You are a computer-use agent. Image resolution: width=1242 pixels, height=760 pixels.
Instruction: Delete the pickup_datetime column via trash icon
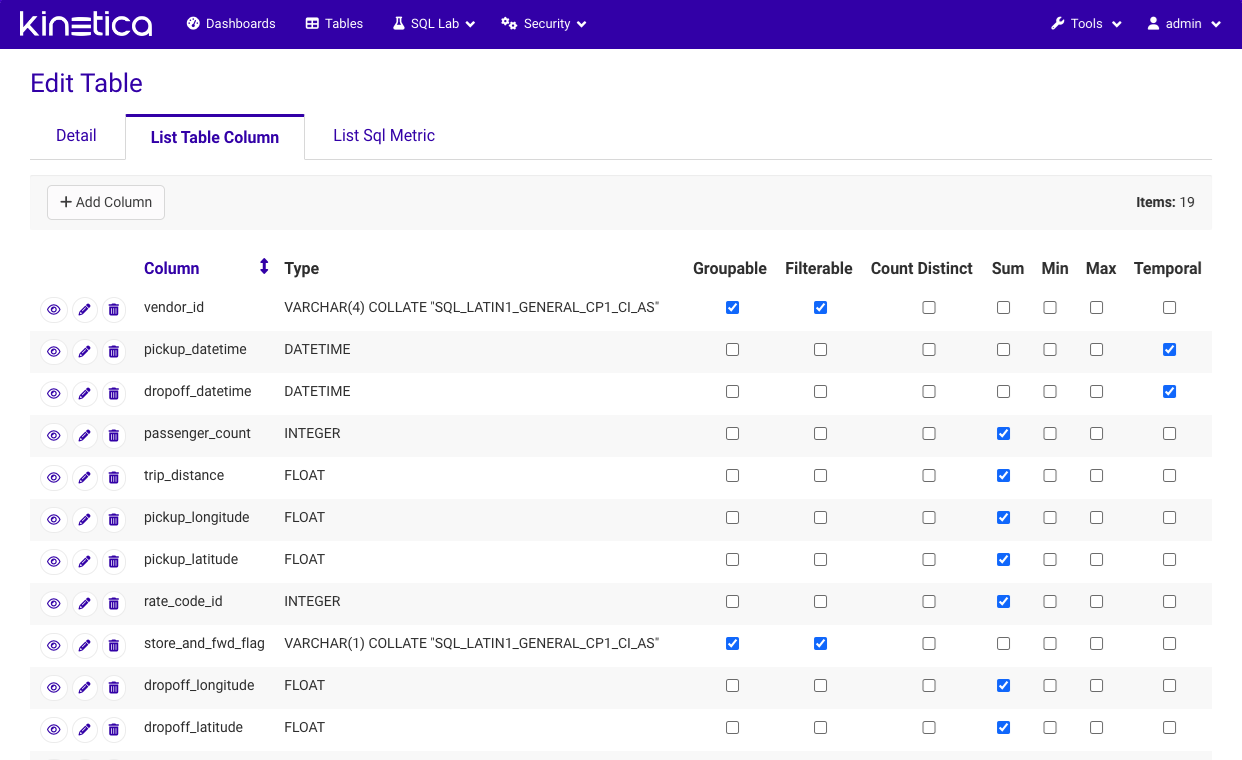tap(114, 352)
